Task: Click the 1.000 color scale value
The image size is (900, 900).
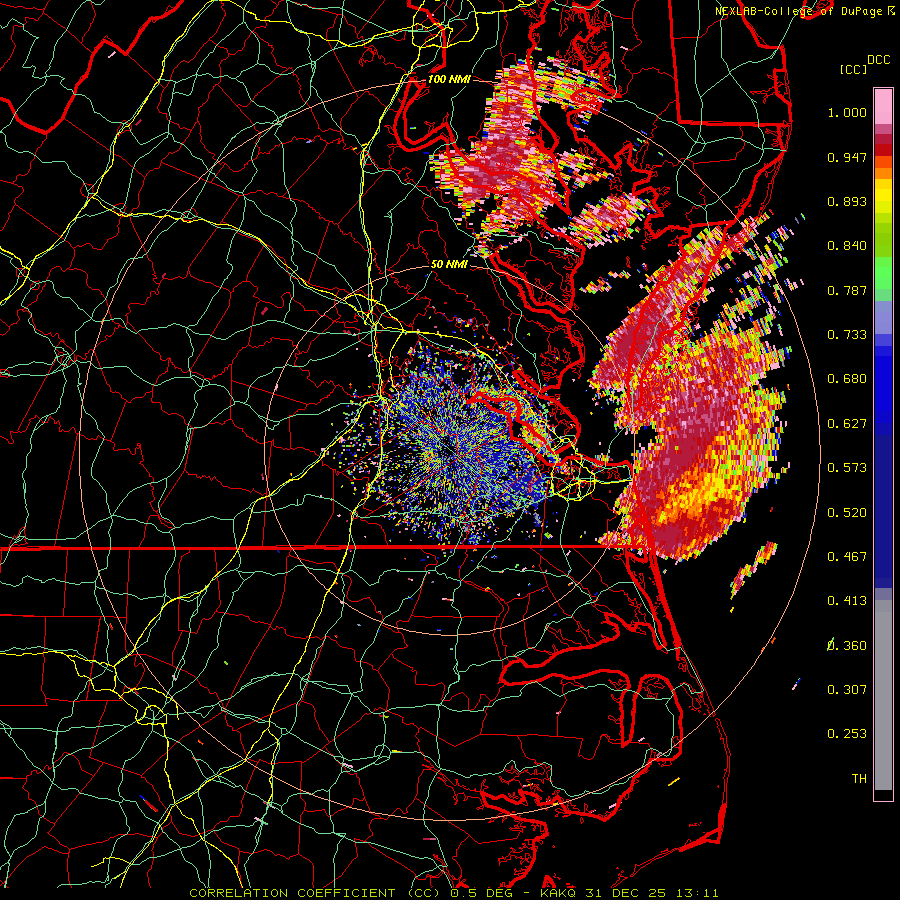Action: coord(847,112)
